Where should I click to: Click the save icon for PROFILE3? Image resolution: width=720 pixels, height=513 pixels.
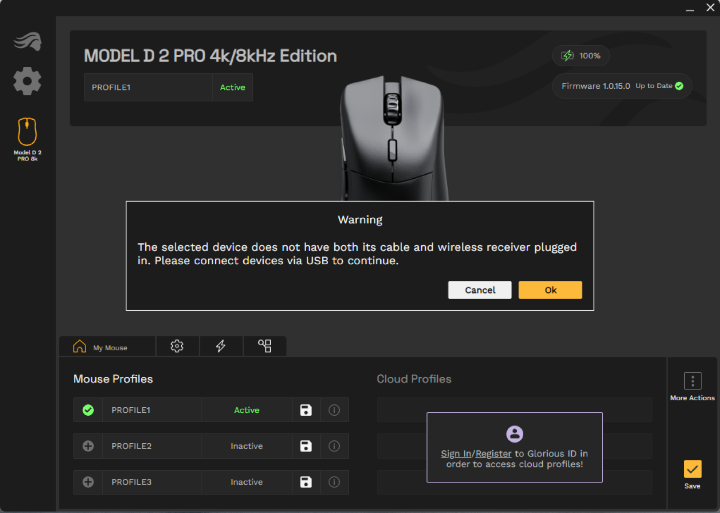point(306,482)
